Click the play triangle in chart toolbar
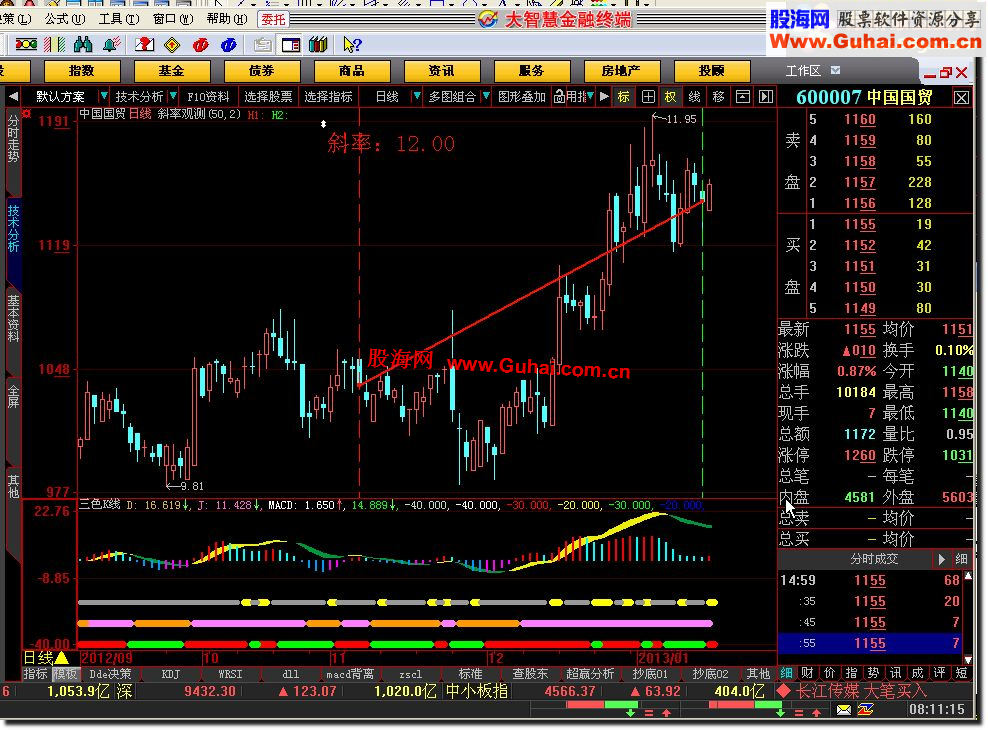Viewport: 988px width, 730px height. (604, 96)
